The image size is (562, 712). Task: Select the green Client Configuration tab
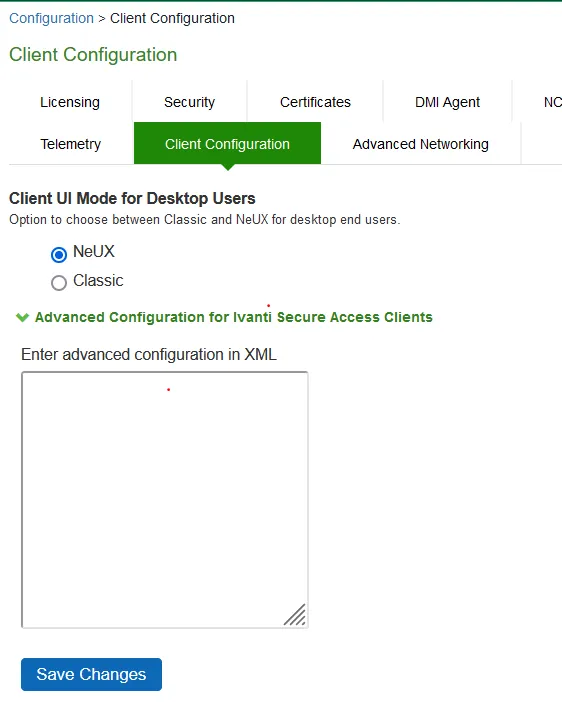pos(227,143)
